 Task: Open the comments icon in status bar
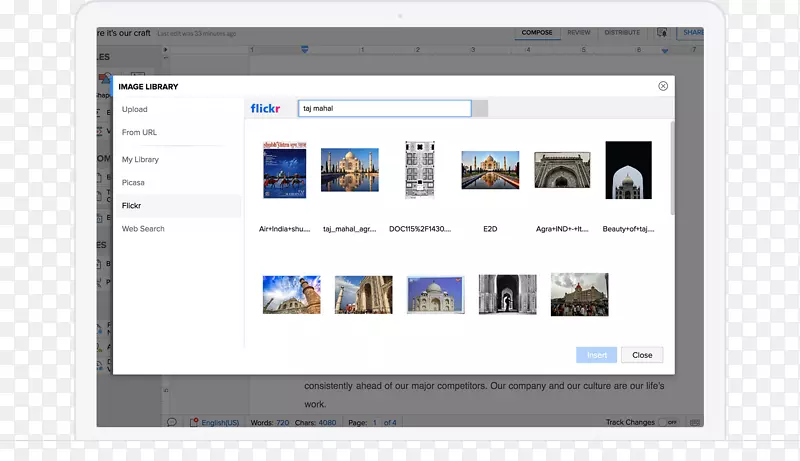[x=172, y=423]
